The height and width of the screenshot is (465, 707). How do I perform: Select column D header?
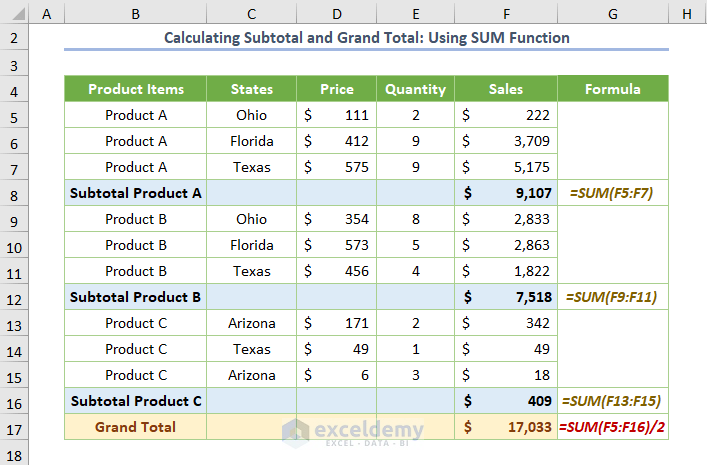pos(336,13)
